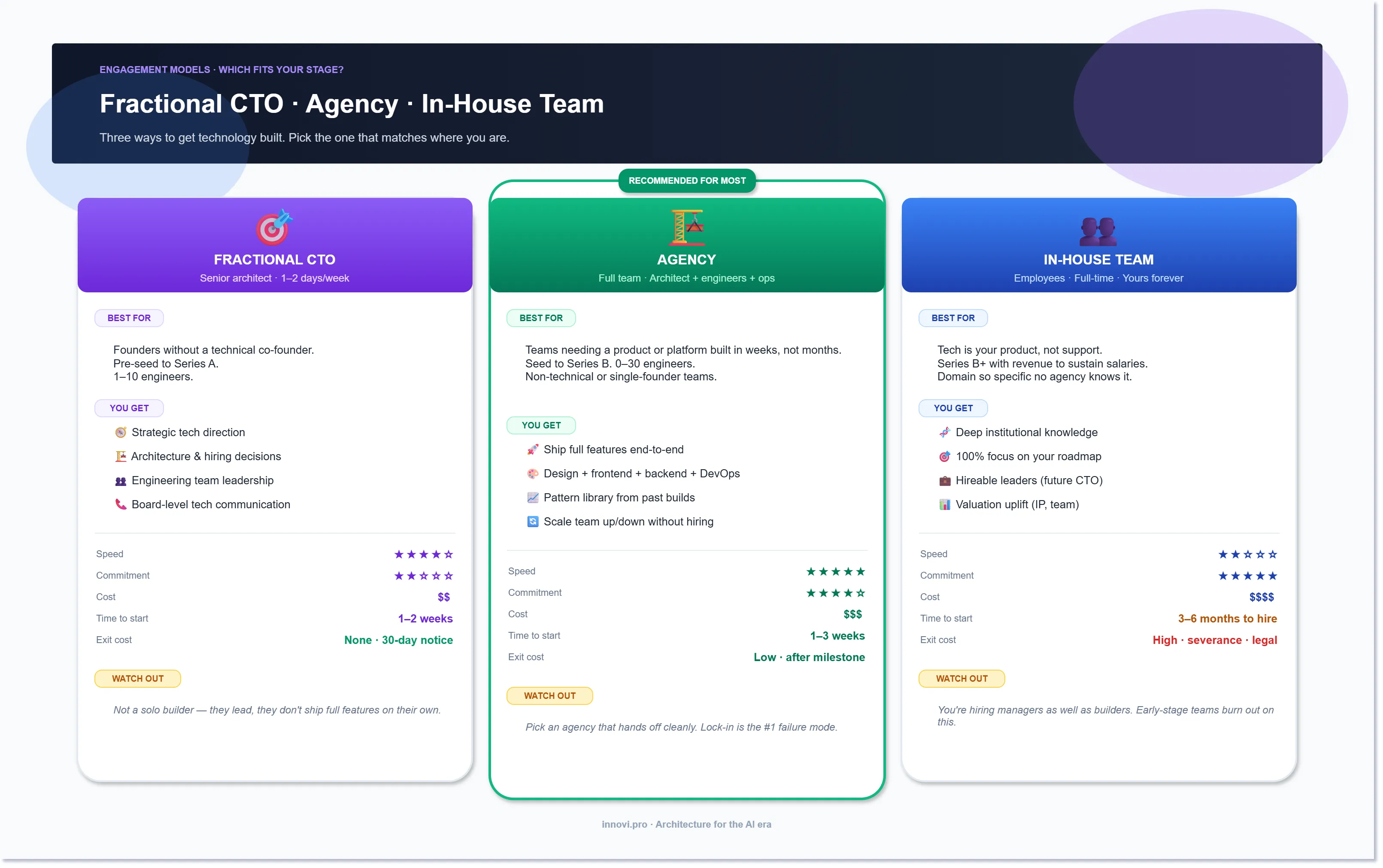The width and height of the screenshot is (1383, 868).
Task: Expand the BEST FOR section on the Agency card
Action: tap(540, 318)
